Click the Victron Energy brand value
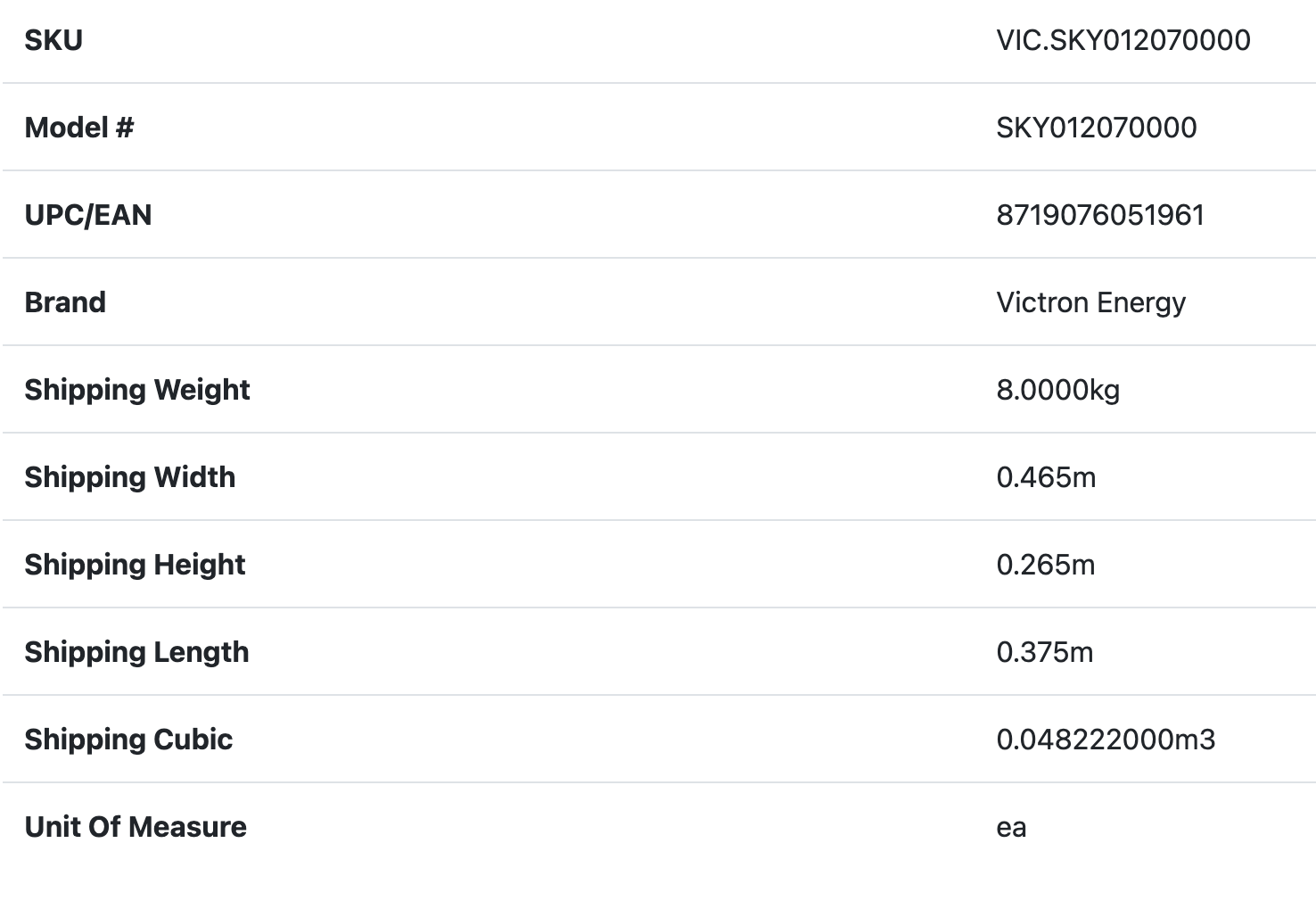Screen dimensions: 1316x901 [1090, 302]
